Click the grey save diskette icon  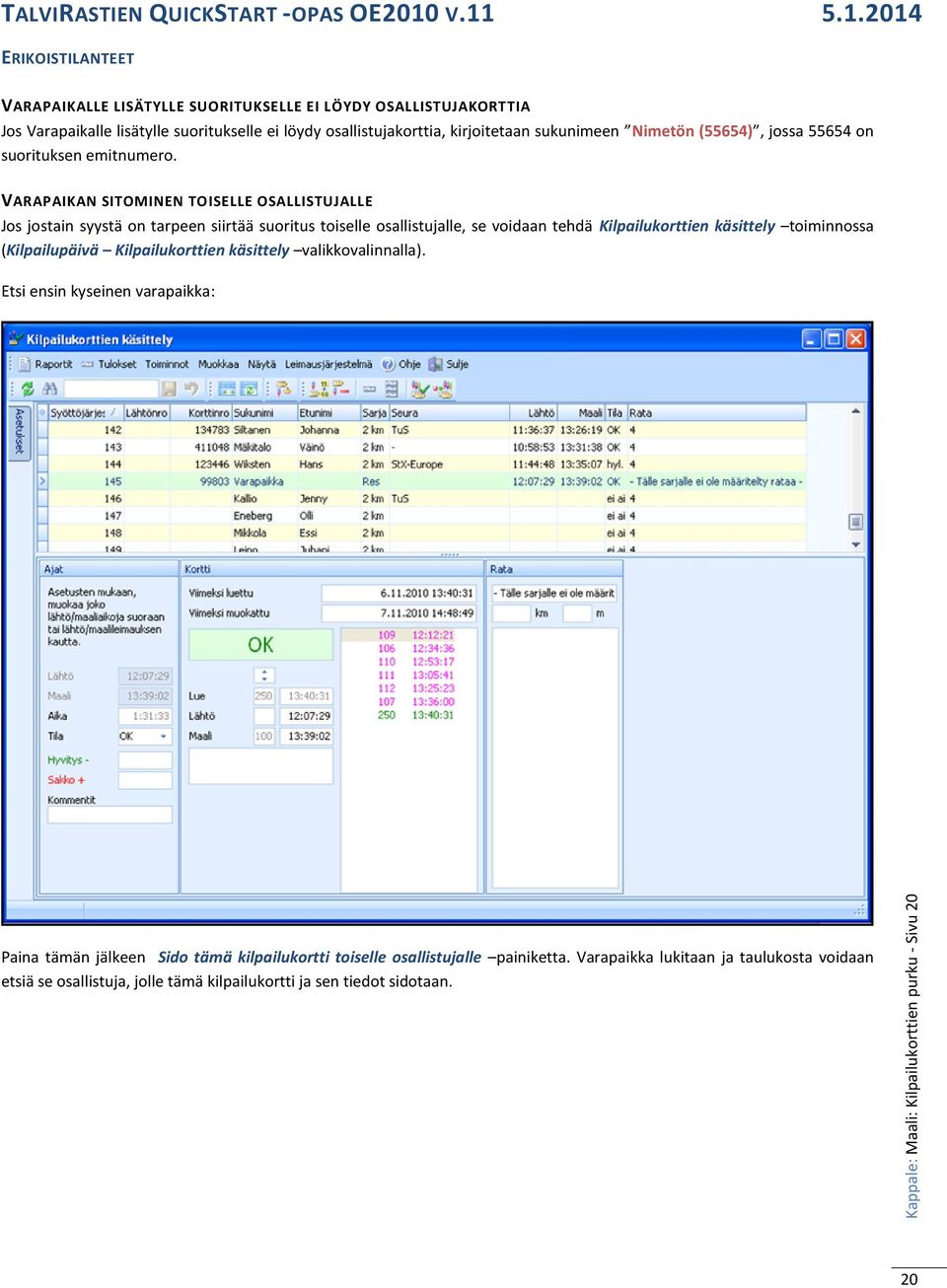point(170,389)
